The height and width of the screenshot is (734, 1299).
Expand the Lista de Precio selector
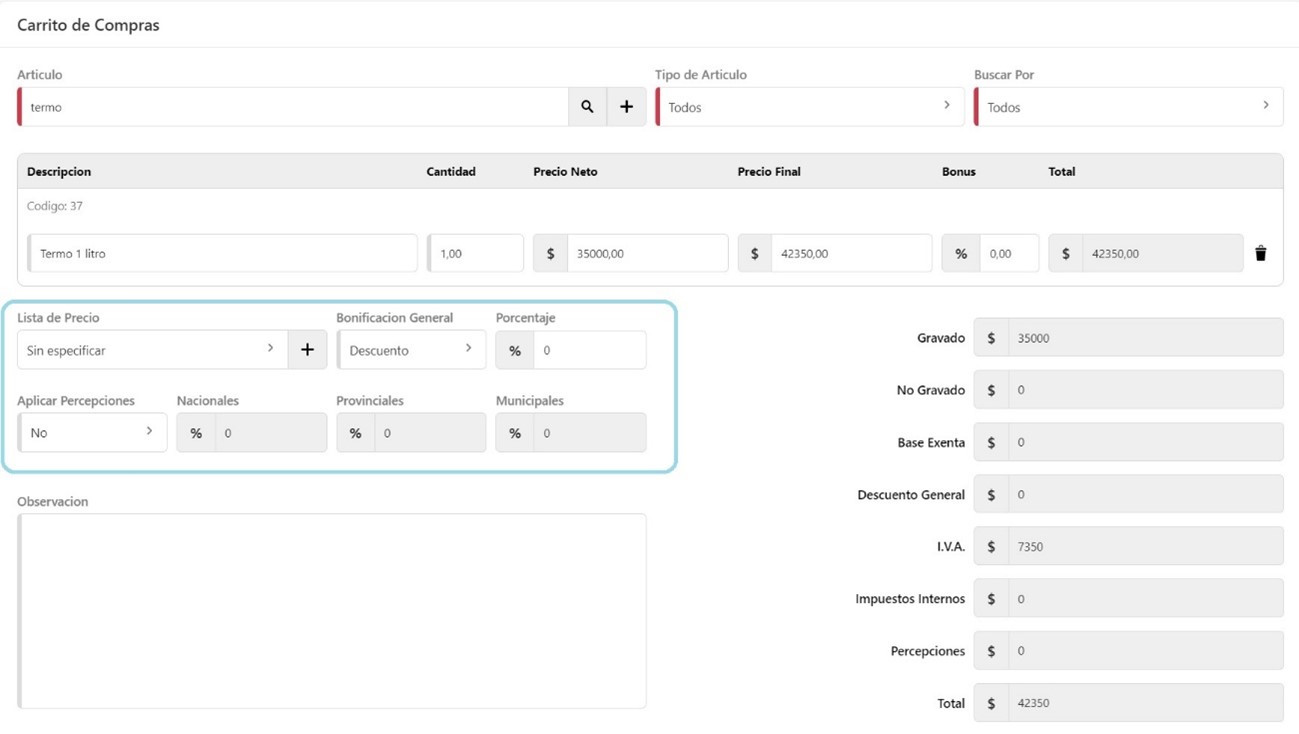point(152,350)
